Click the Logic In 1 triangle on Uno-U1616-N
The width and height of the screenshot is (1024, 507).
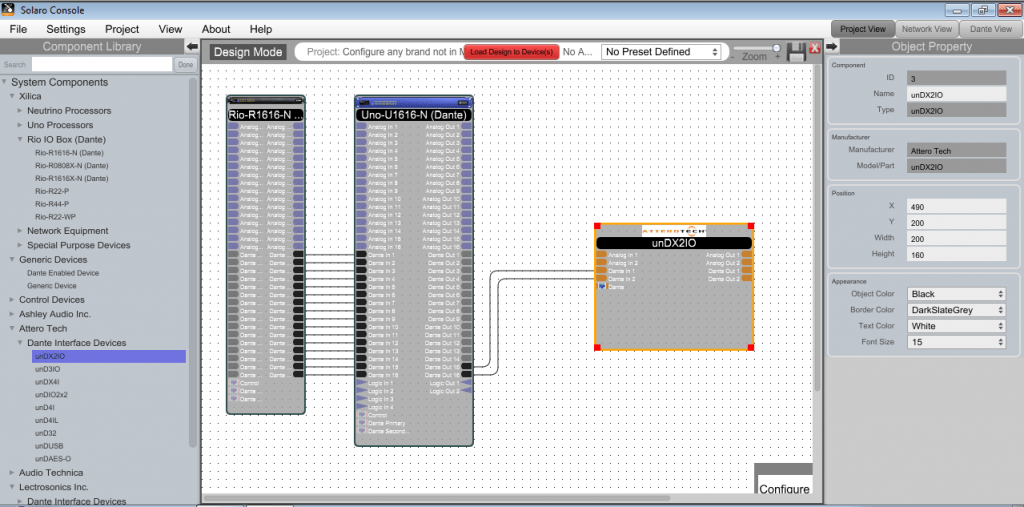click(x=361, y=383)
